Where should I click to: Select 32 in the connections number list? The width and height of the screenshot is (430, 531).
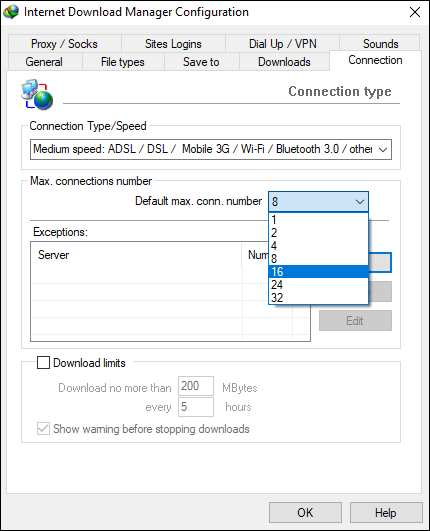coord(318,297)
